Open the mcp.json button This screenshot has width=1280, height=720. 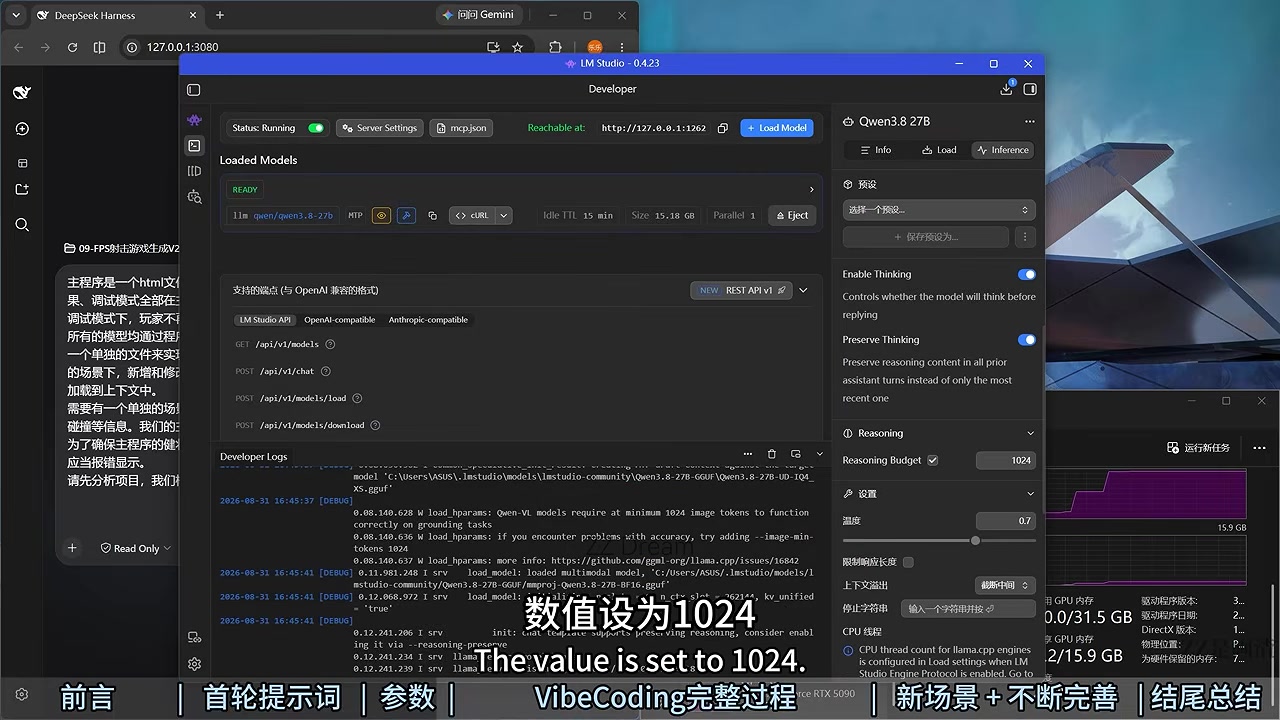[460, 128]
